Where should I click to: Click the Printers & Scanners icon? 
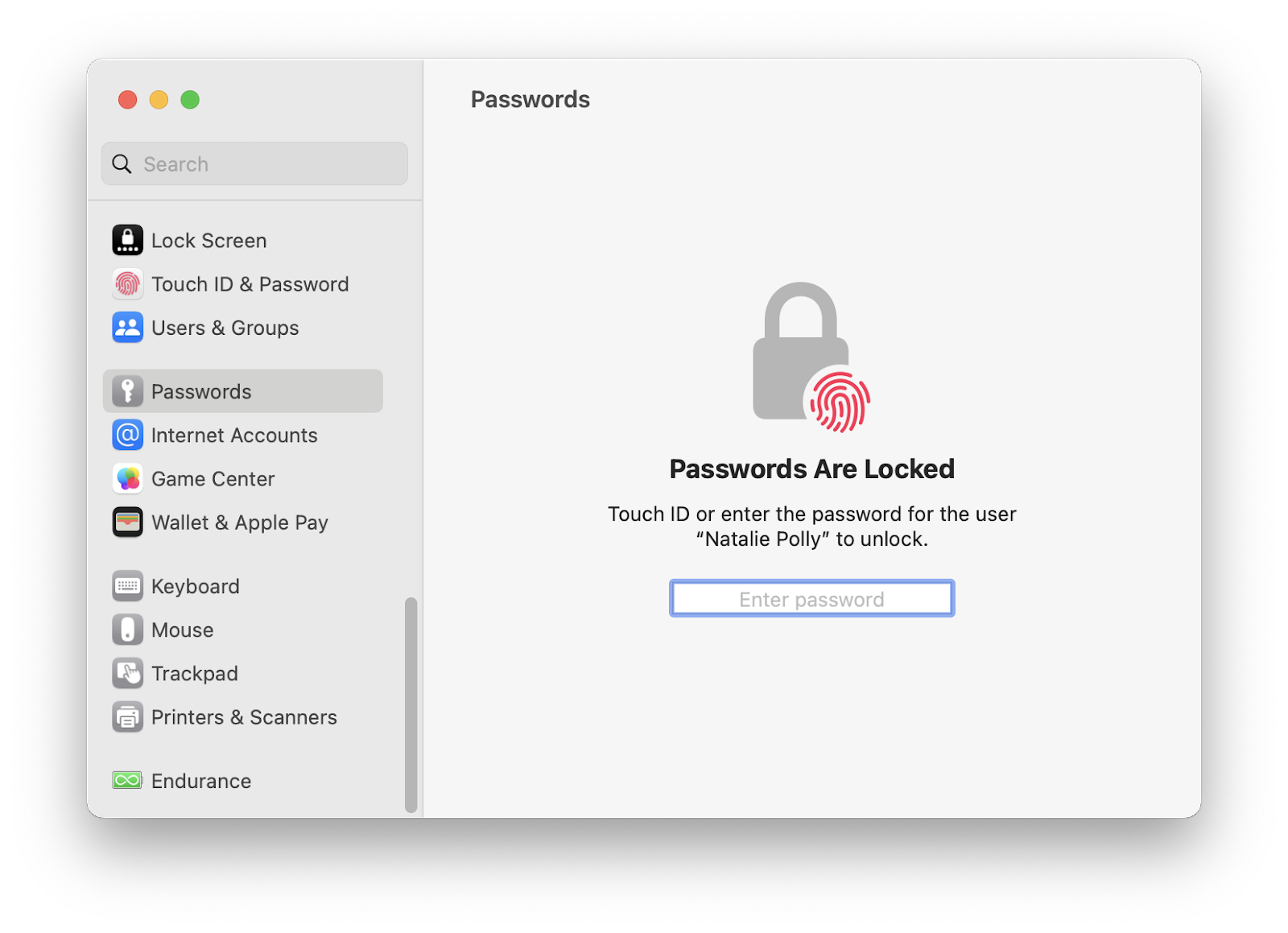pyautogui.click(x=127, y=716)
